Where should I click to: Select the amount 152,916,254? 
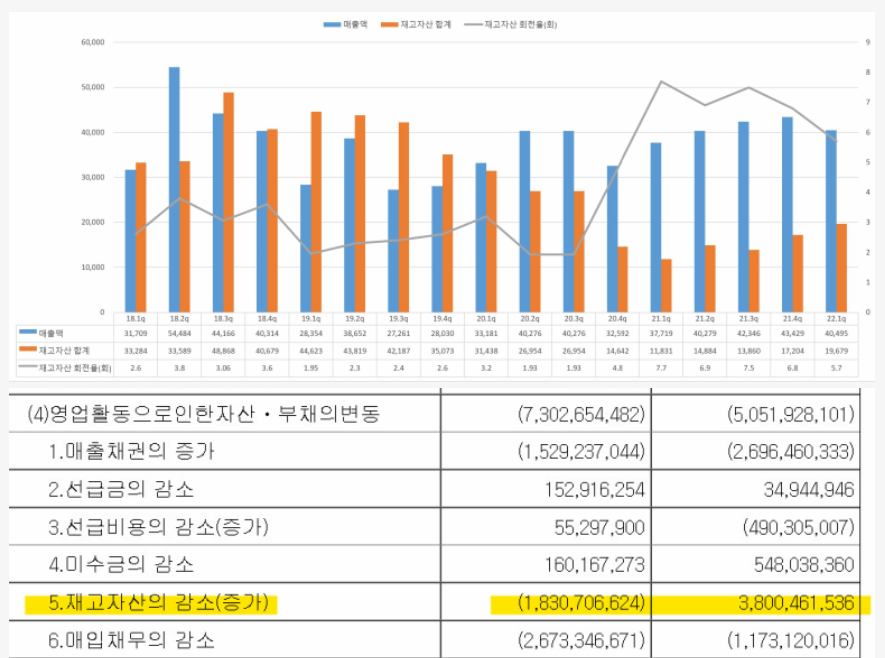click(594, 489)
